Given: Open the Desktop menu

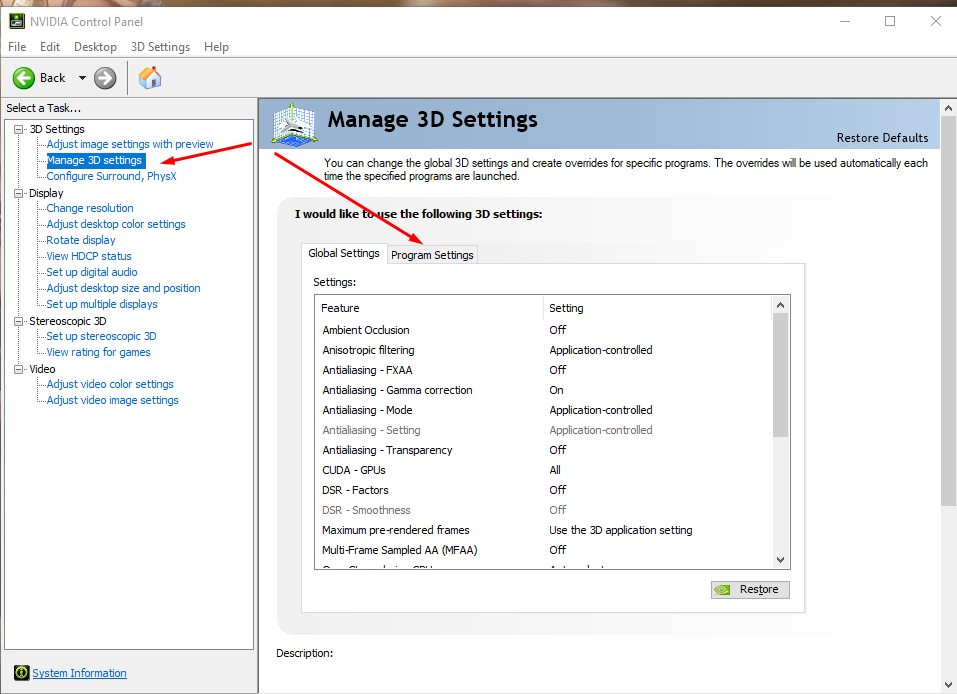Looking at the screenshot, I should tap(95, 47).
